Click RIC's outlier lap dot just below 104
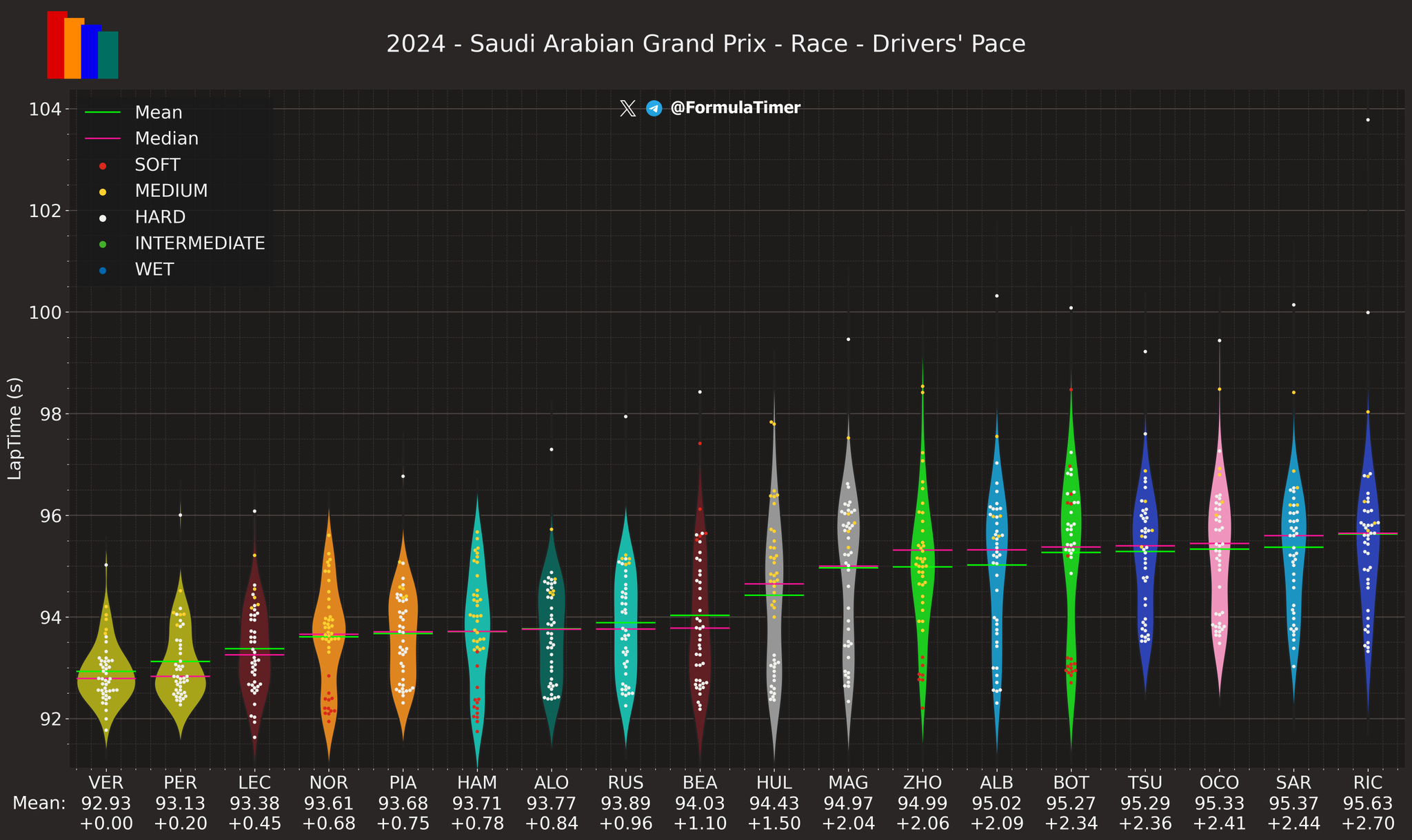Image resolution: width=1412 pixels, height=840 pixels. tap(1368, 120)
